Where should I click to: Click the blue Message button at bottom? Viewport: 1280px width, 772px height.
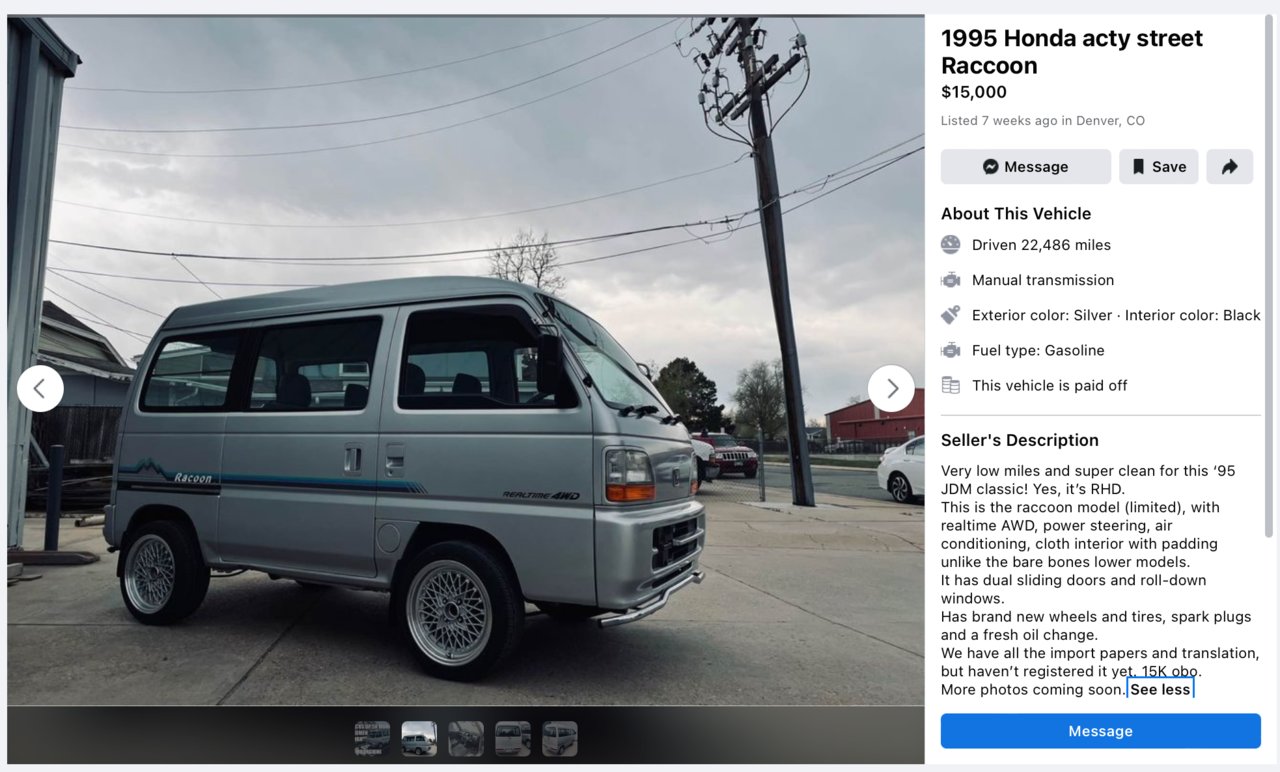click(1100, 731)
